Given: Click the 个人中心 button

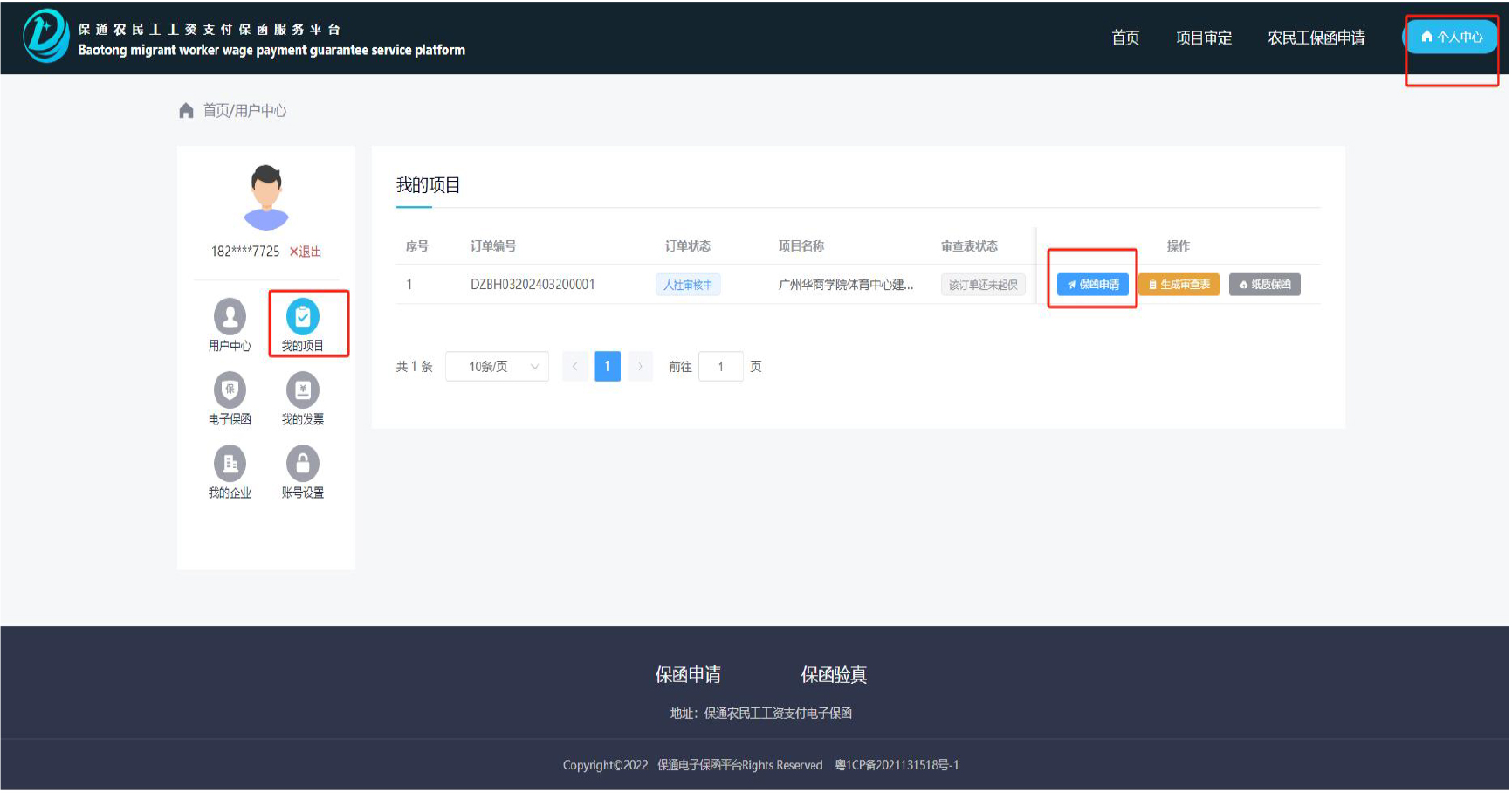Looking at the screenshot, I should coord(1451,37).
